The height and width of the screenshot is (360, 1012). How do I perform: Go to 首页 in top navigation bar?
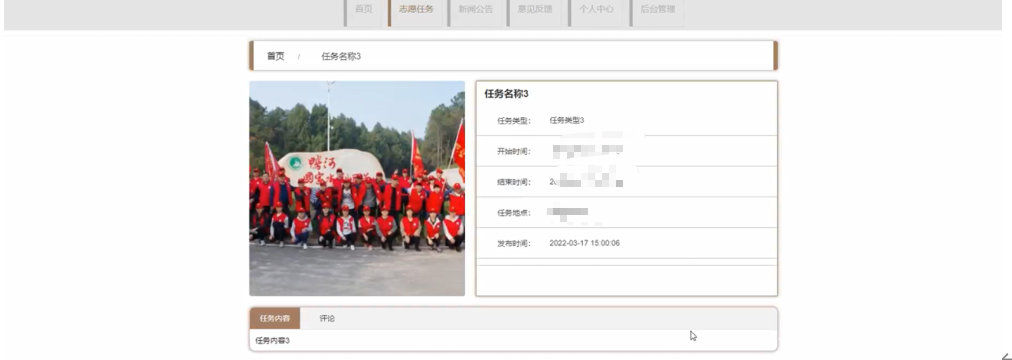pos(363,10)
